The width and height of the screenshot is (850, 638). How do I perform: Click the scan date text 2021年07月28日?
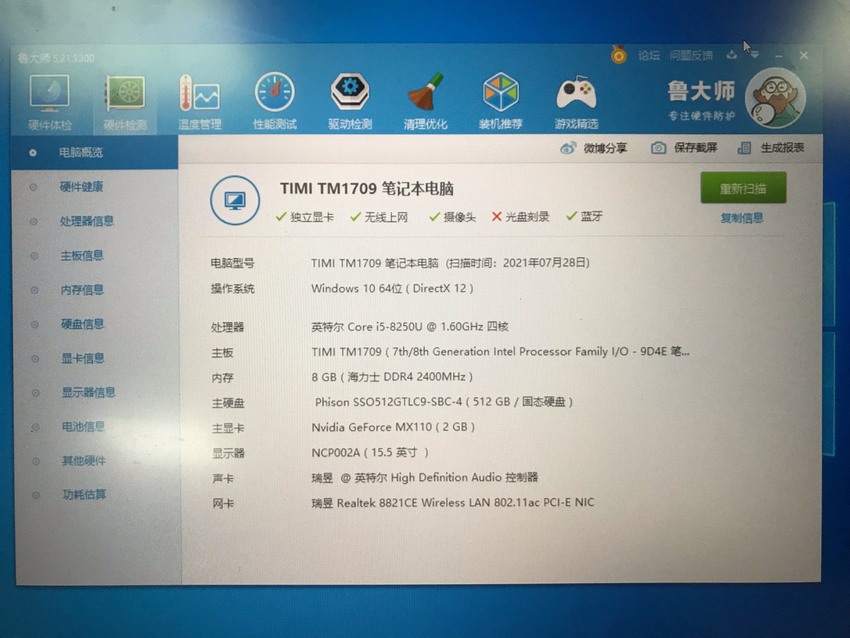[544, 263]
